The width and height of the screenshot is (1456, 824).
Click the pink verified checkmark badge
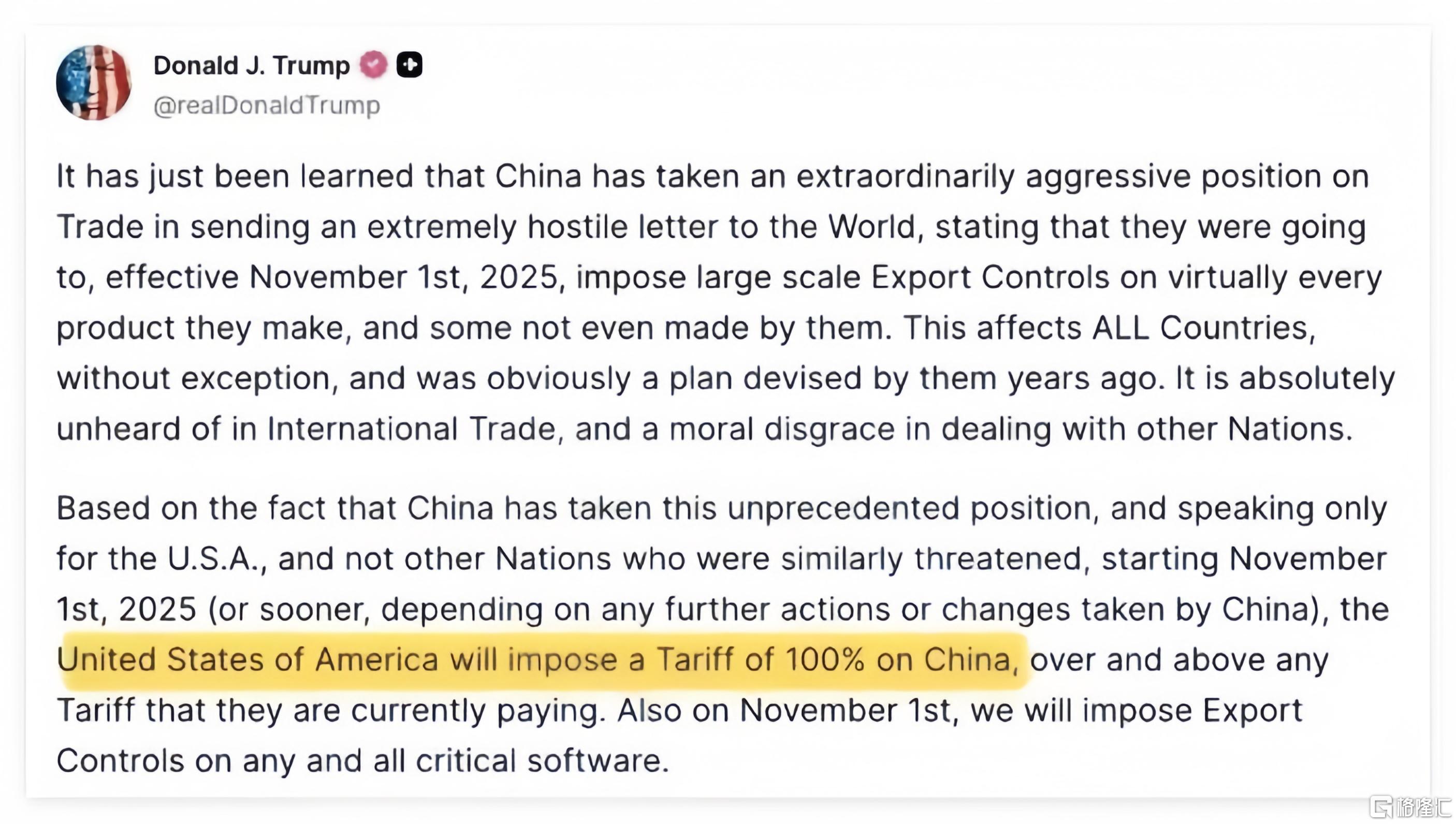tap(374, 65)
